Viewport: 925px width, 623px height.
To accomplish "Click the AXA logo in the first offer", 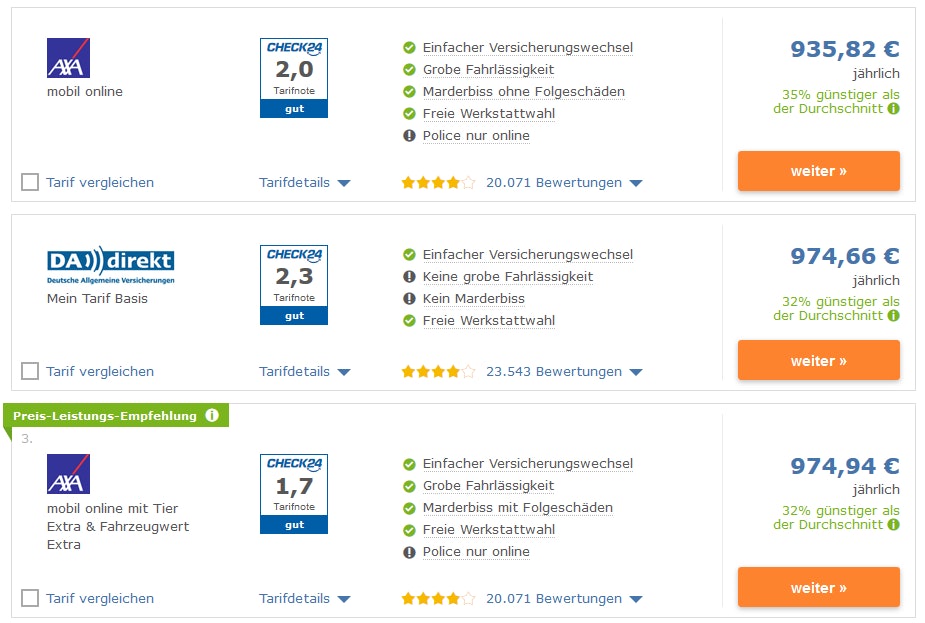I will [x=68, y=58].
